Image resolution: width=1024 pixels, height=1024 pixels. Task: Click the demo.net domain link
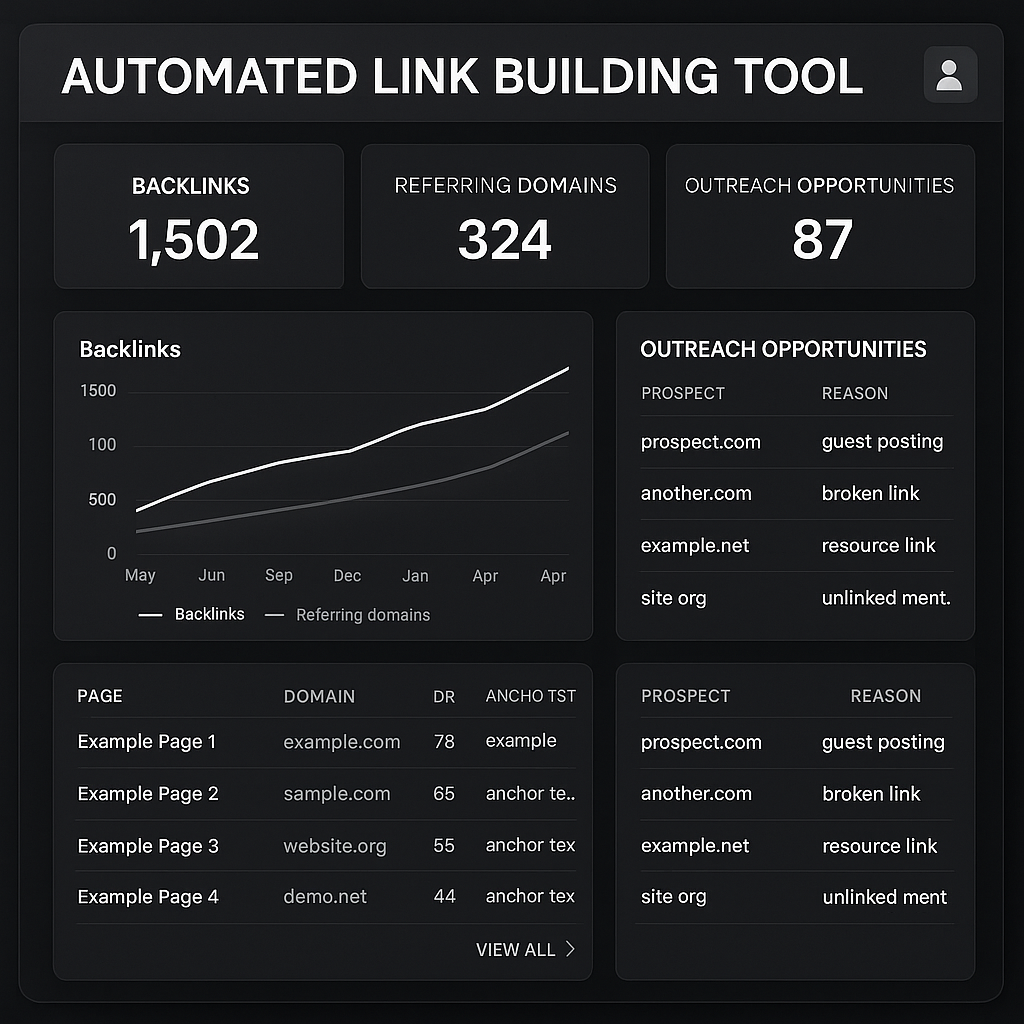[325, 897]
